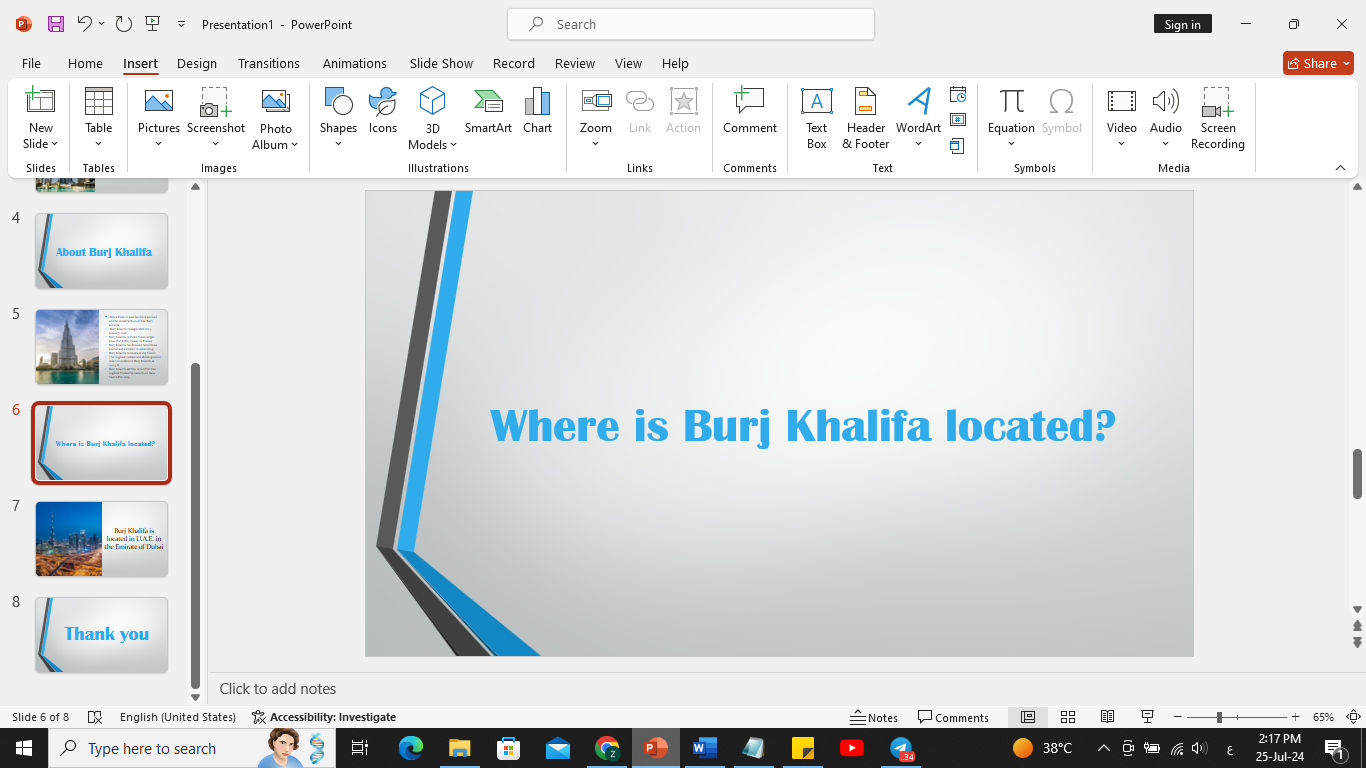Switch to Slide Sorter view

point(1067,717)
